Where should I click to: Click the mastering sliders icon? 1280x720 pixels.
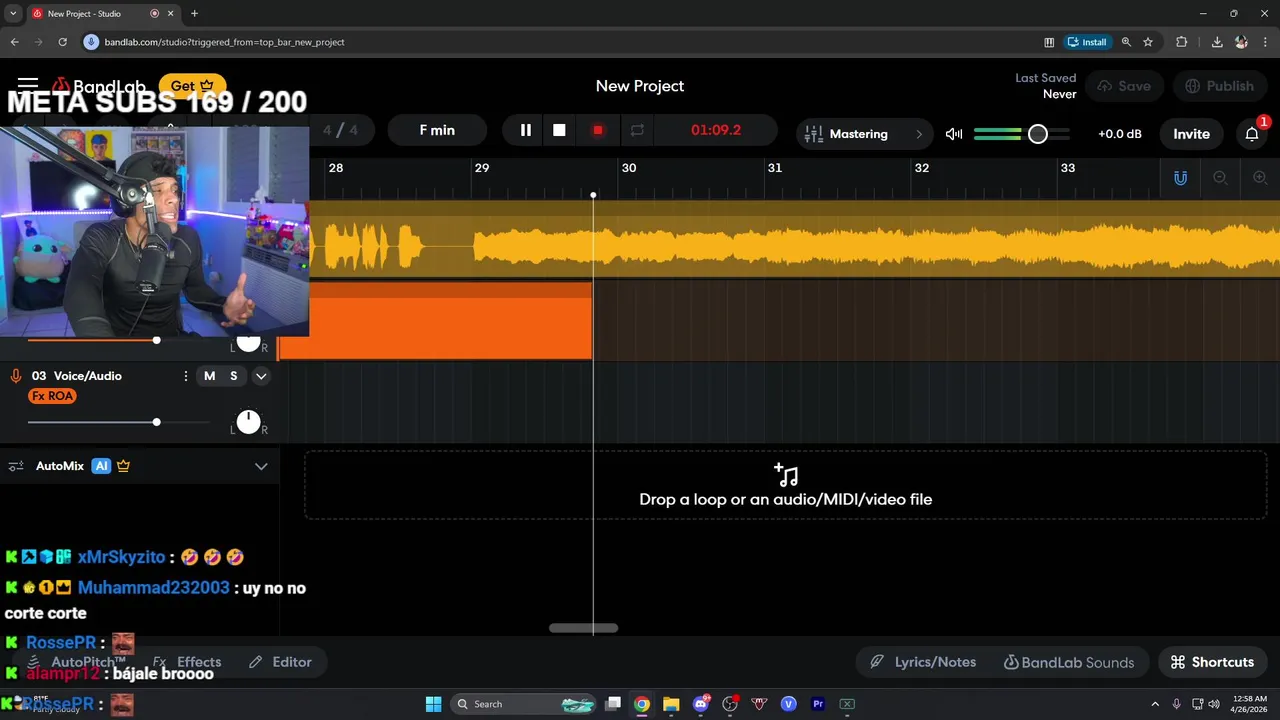tap(814, 134)
